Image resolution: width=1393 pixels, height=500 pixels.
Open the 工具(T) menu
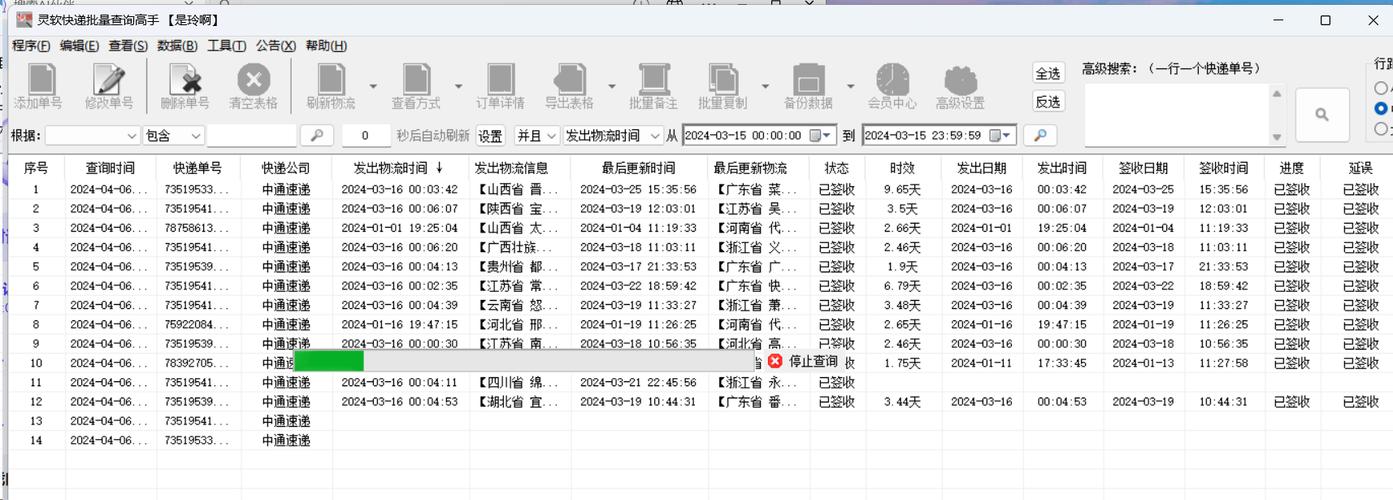[x=227, y=46]
